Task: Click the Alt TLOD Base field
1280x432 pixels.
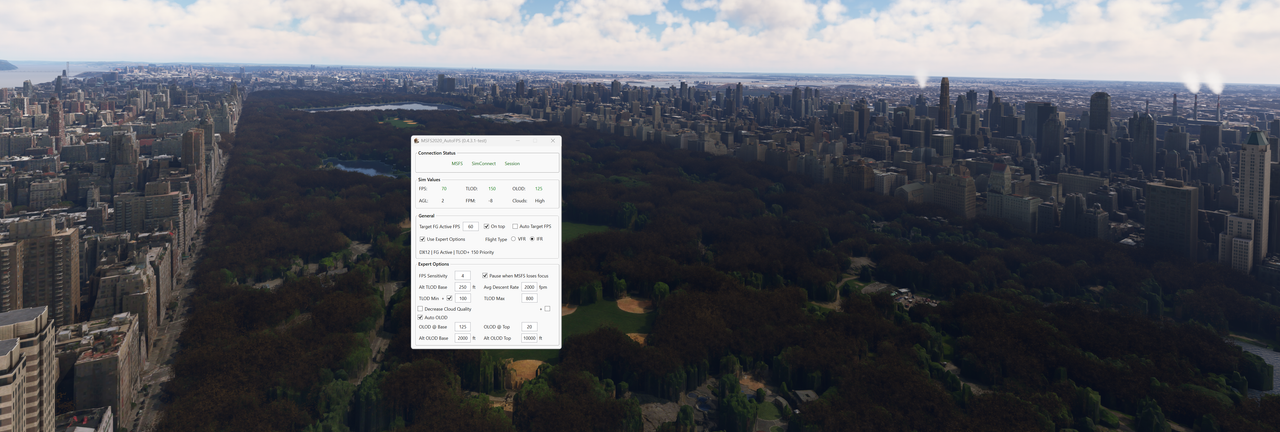Action: click(x=462, y=287)
